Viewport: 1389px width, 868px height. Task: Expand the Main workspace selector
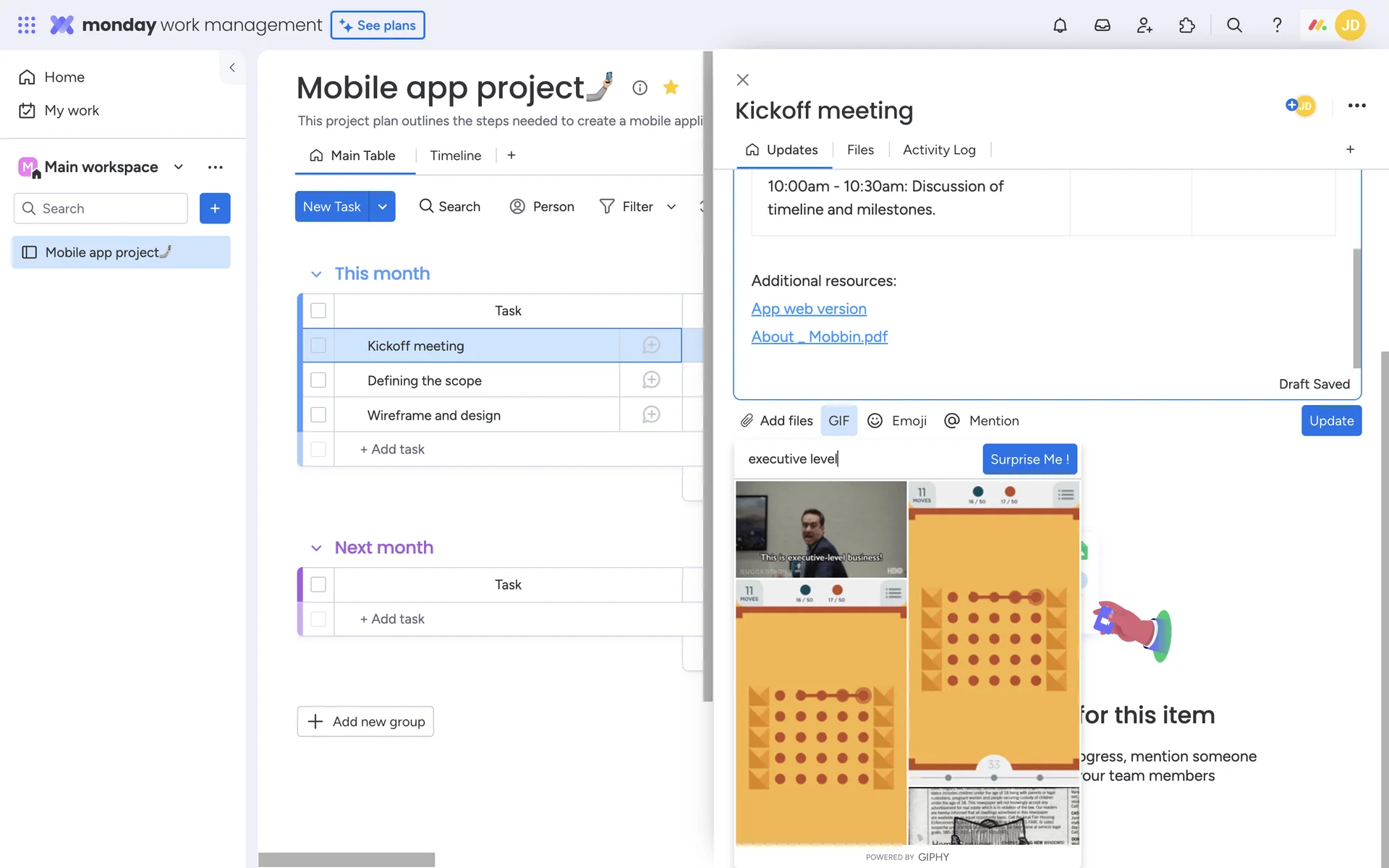[178, 167]
